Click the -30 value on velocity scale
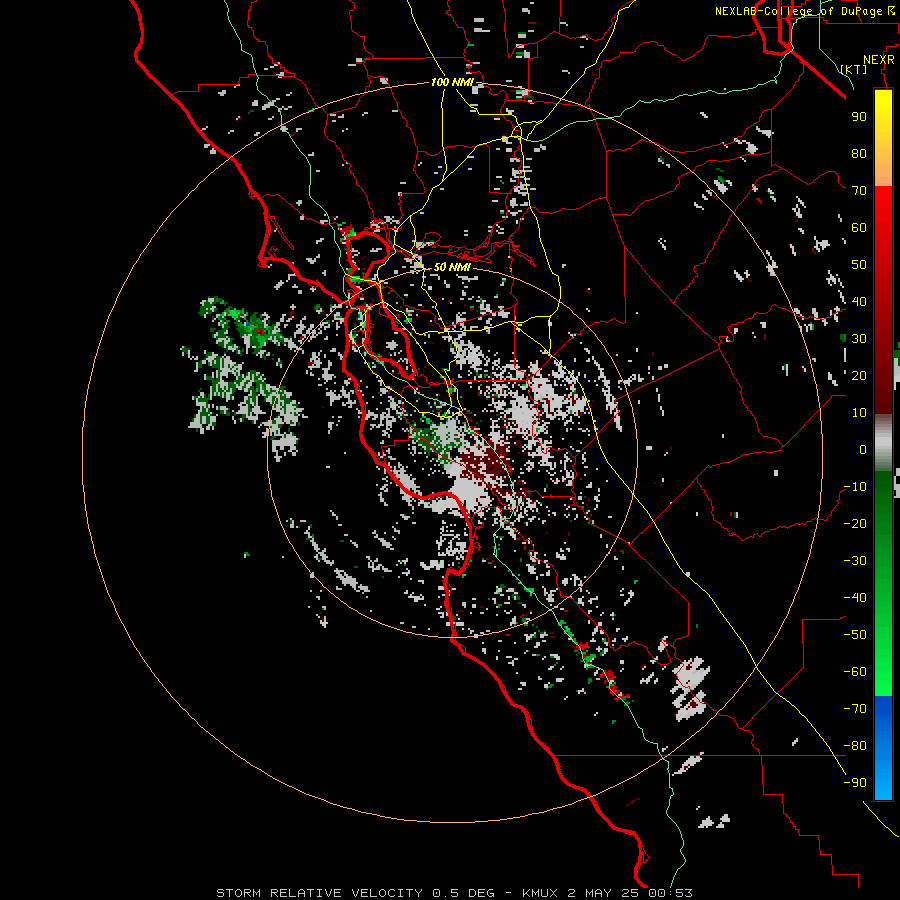This screenshot has width=900, height=900. 855,561
